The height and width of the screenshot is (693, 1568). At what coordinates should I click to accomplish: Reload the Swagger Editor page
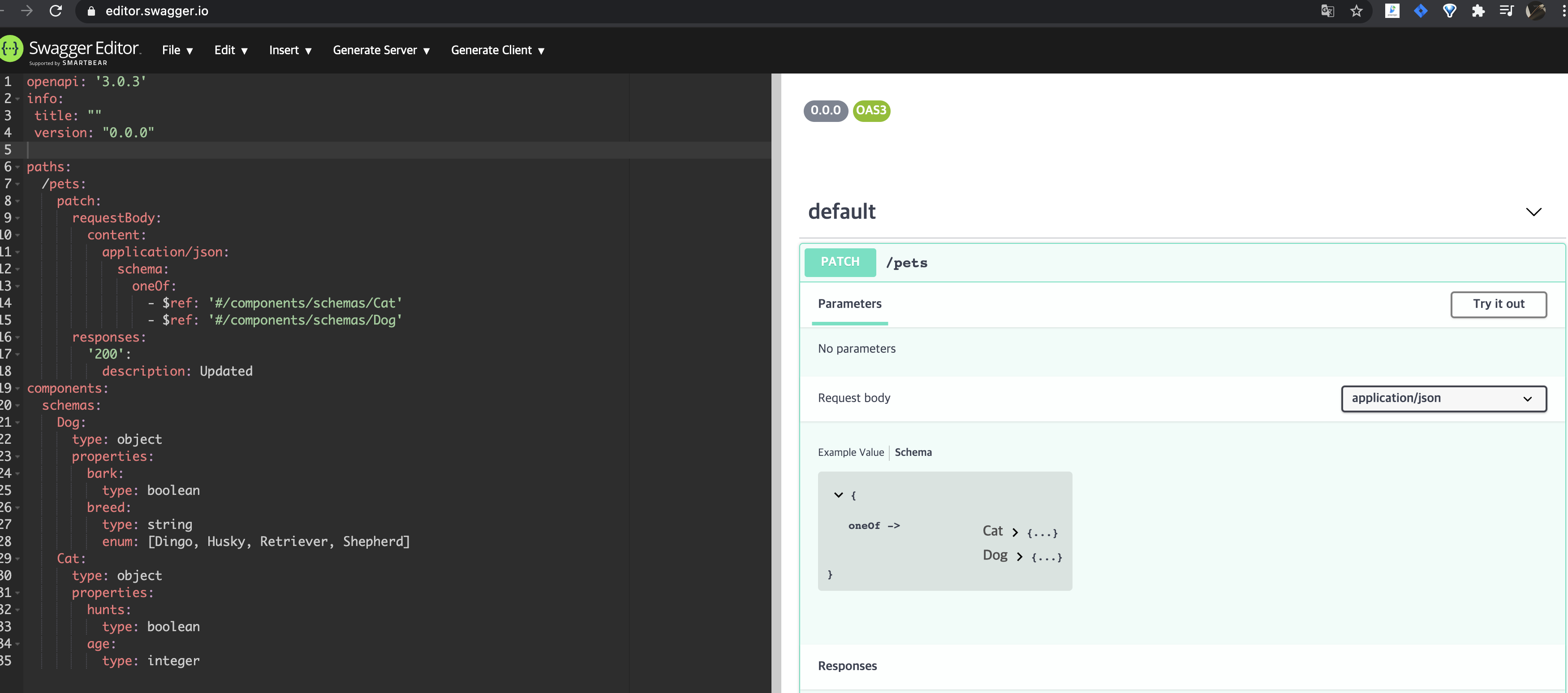(x=56, y=11)
